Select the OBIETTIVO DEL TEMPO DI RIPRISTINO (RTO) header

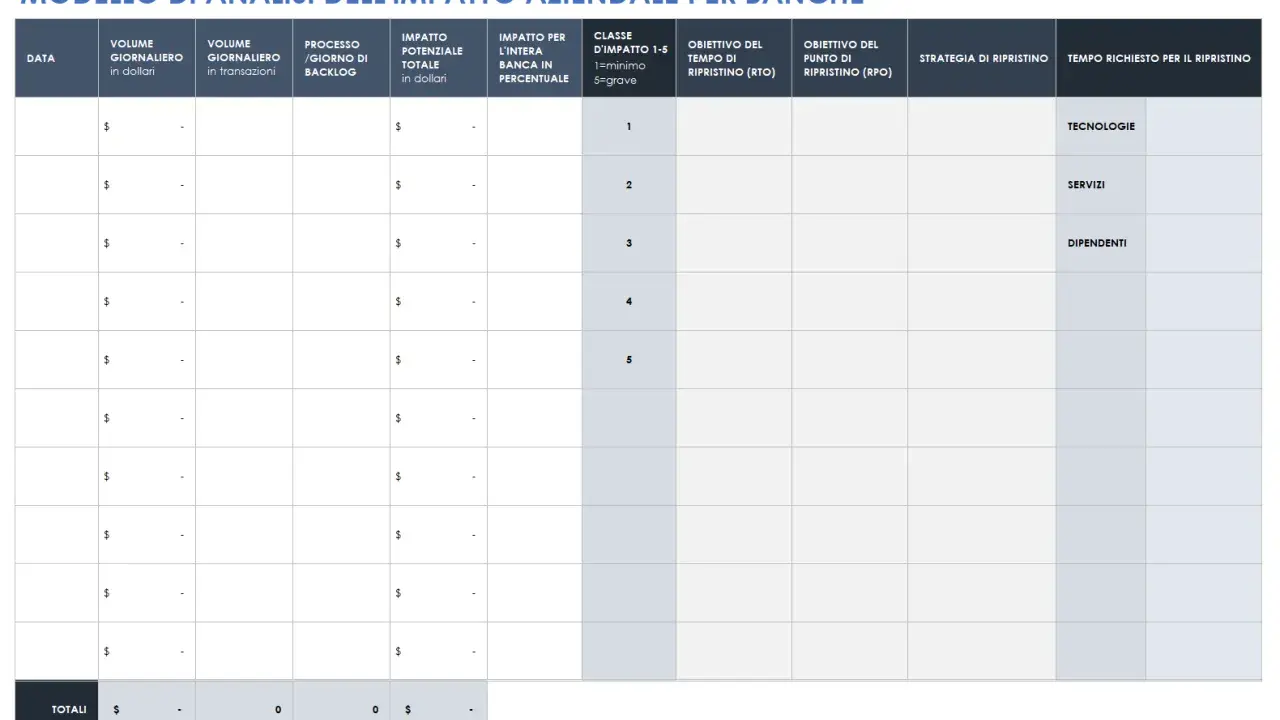734,58
